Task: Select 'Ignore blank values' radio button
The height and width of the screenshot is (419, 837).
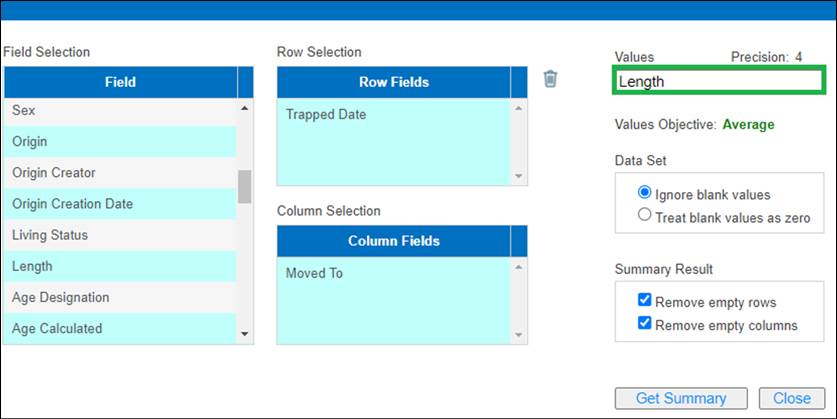Action: coord(645,193)
